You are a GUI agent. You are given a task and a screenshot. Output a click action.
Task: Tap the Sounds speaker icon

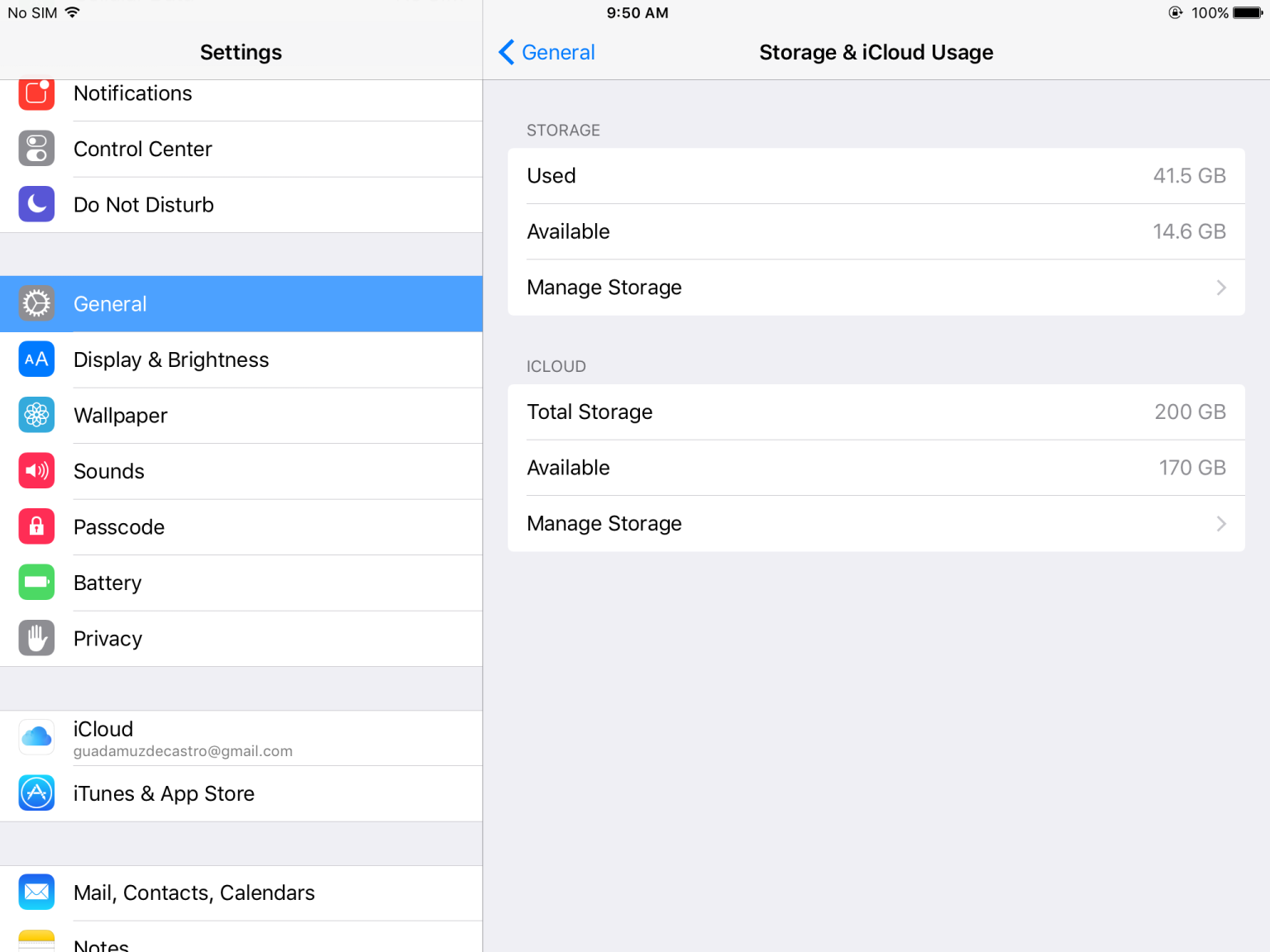point(36,470)
